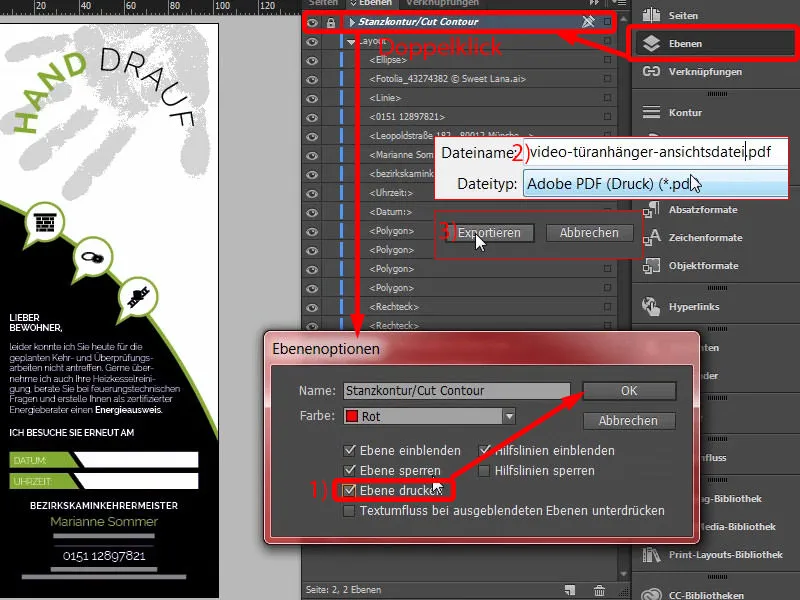Hide the <Fotolia_43274382> object
Image resolution: width=800 pixels, height=600 pixels.
(x=312, y=80)
